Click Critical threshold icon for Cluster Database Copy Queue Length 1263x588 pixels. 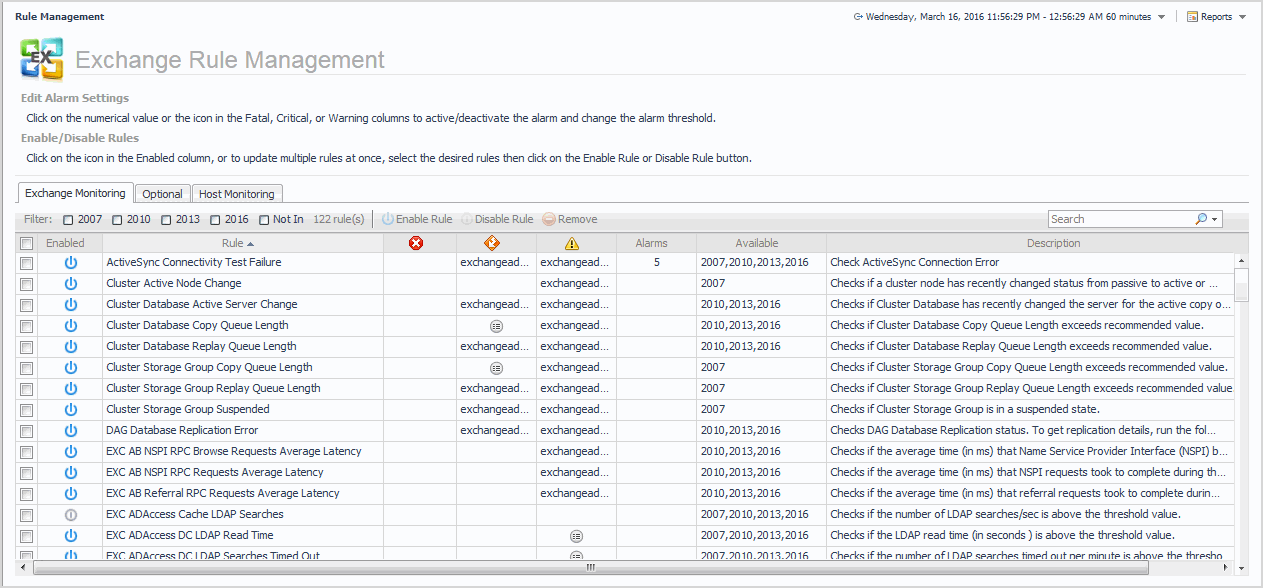click(x=496, y=326)
